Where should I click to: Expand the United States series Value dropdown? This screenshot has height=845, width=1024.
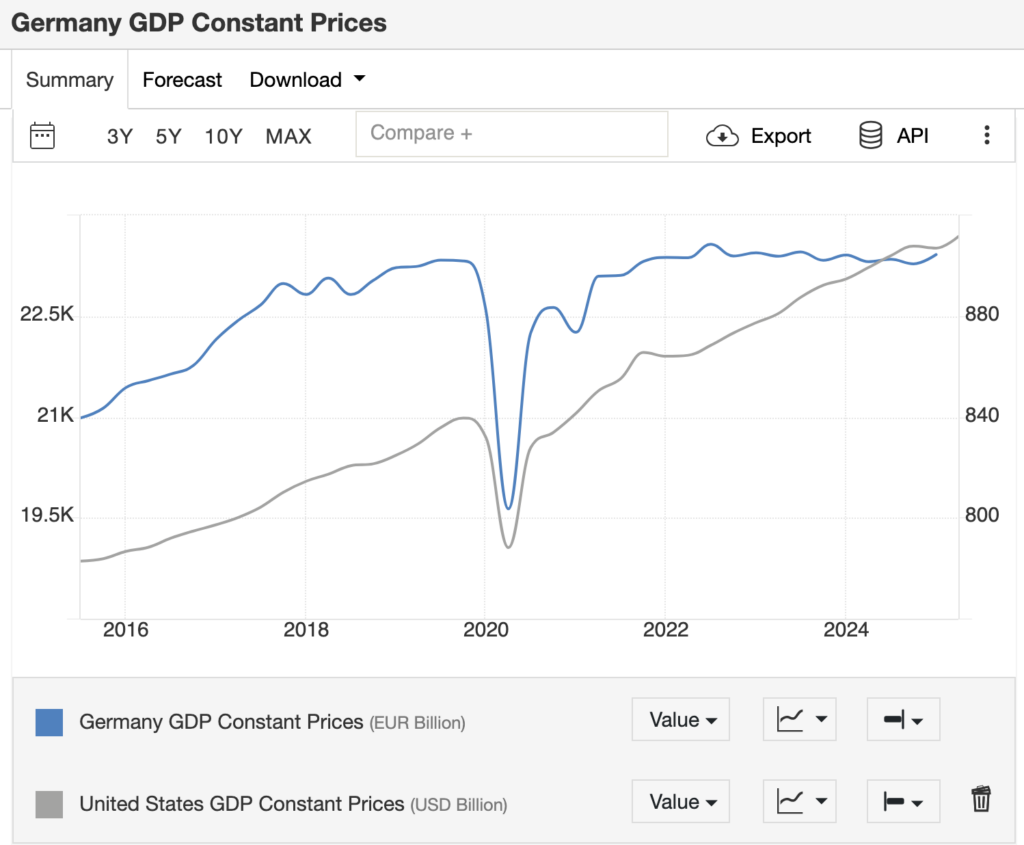tap(681, 802)
